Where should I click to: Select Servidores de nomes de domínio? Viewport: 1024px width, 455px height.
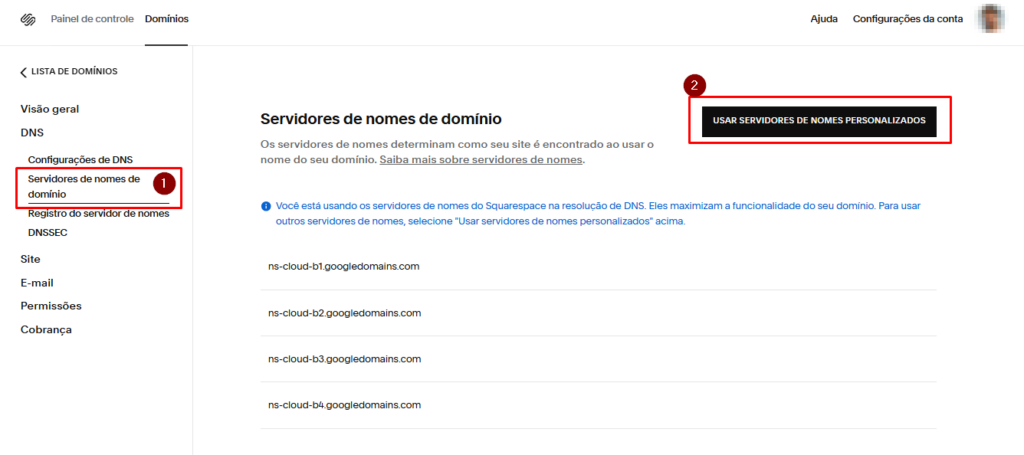[x=84, y=186]
